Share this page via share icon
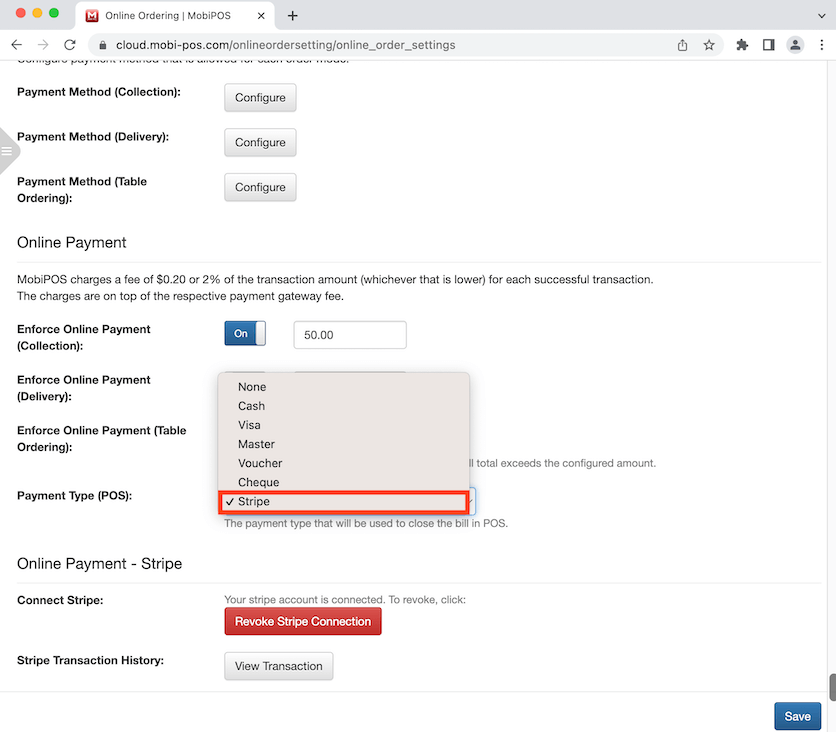836x732 pixels. [682, 45]
